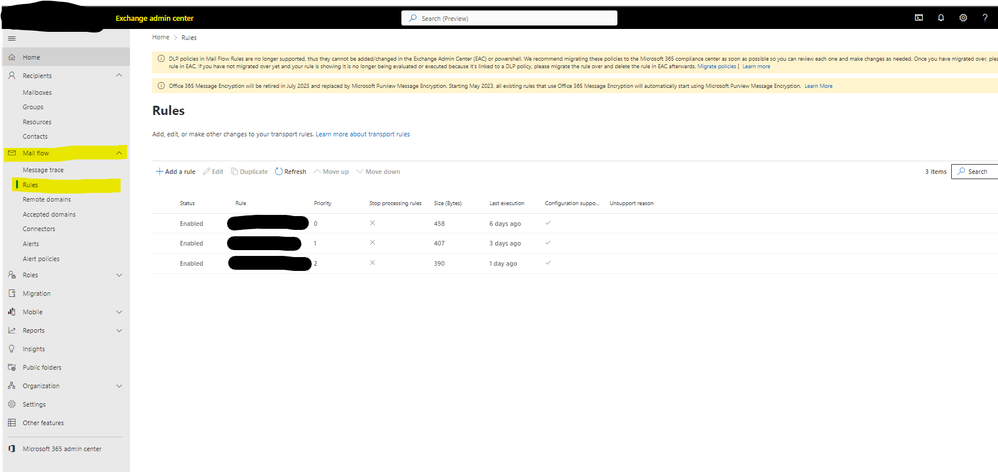998x472 pixels.
Task: Click into the top Search (Preview) field
Action: (x=509, y=18)
